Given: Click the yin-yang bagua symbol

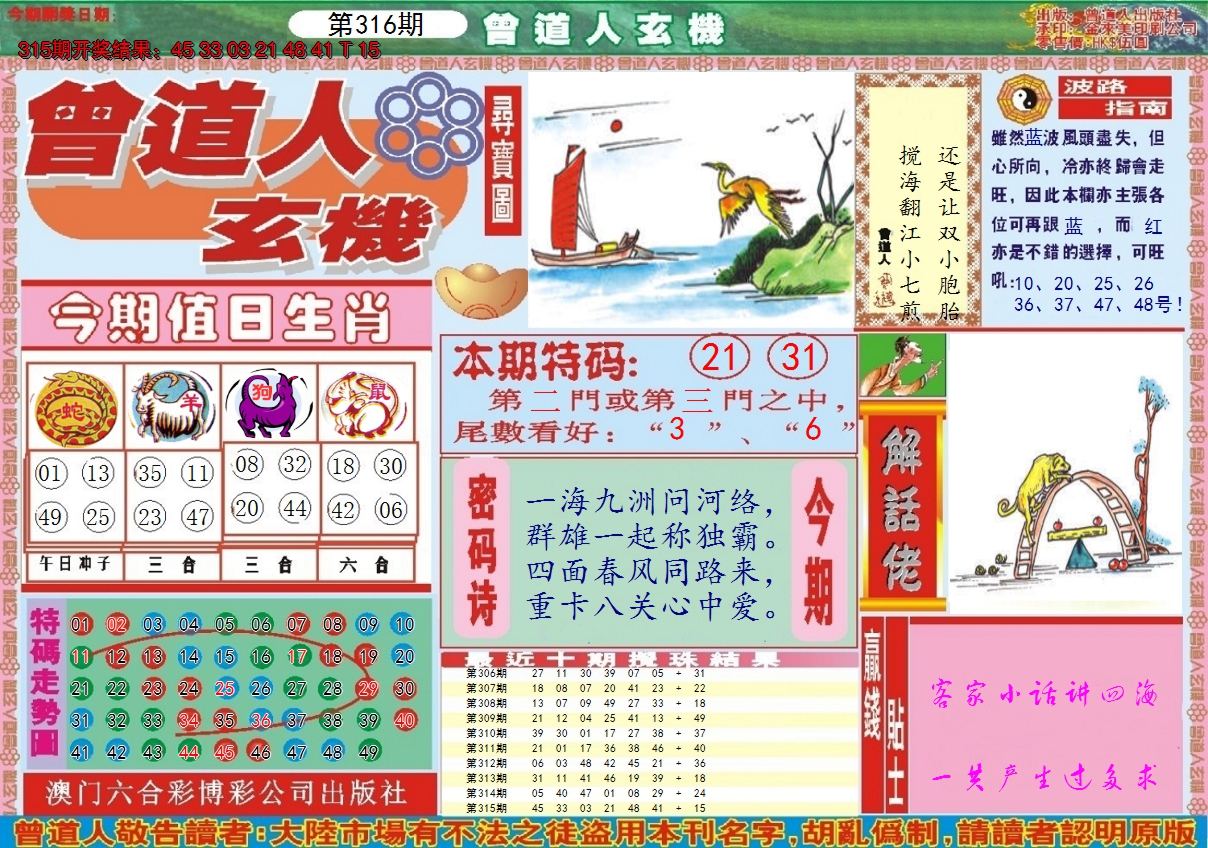Looking at the screenshot, I should tap(1022, 98).
